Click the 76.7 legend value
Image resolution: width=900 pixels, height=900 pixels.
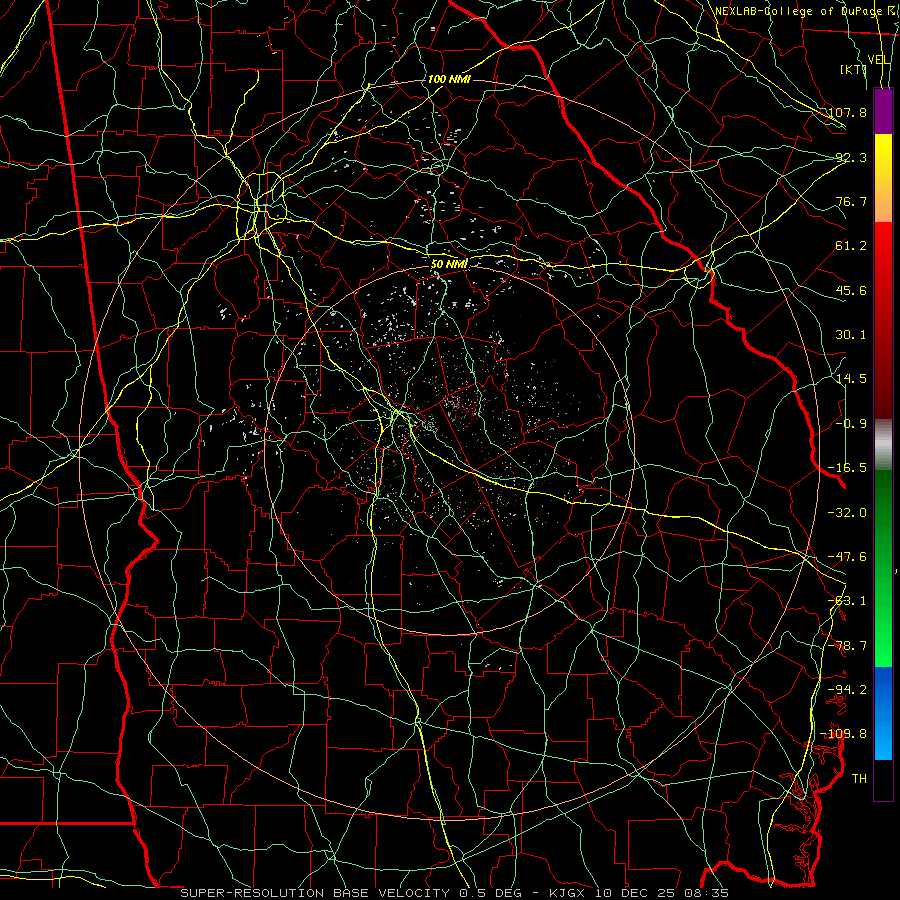pos(851,201)
